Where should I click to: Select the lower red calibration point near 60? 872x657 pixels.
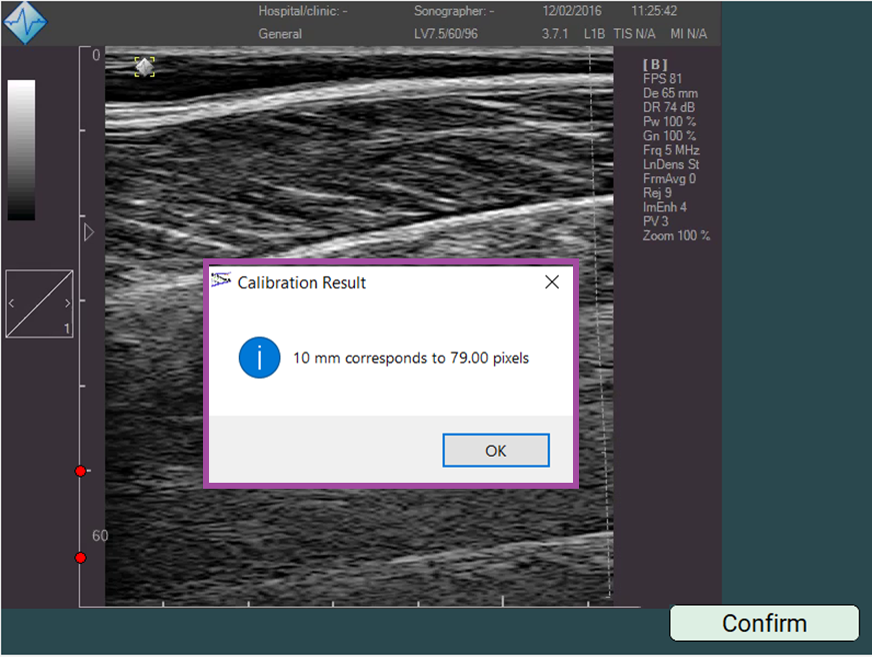click(x=81, y=557)
